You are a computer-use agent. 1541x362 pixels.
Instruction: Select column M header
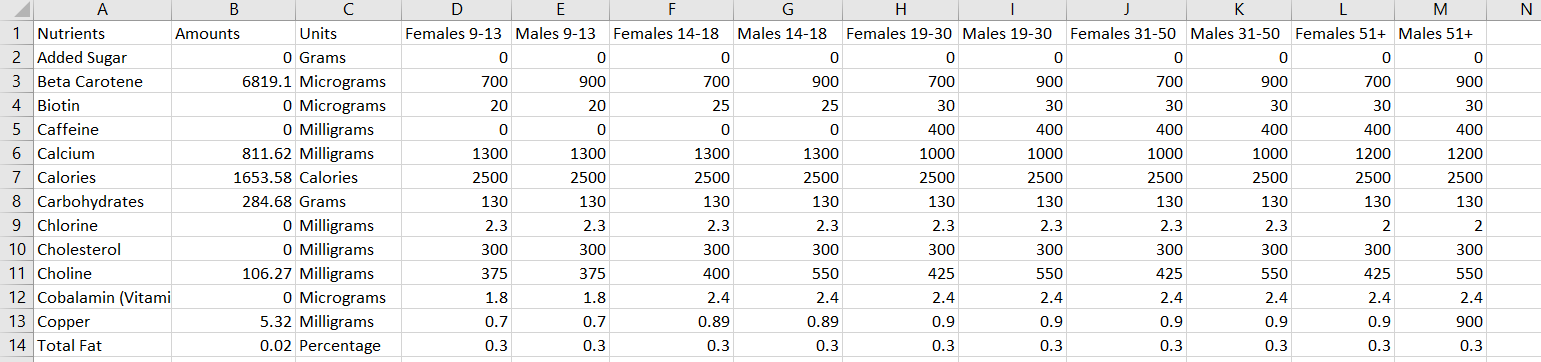pyautogui.click(x=1441, y=10)
